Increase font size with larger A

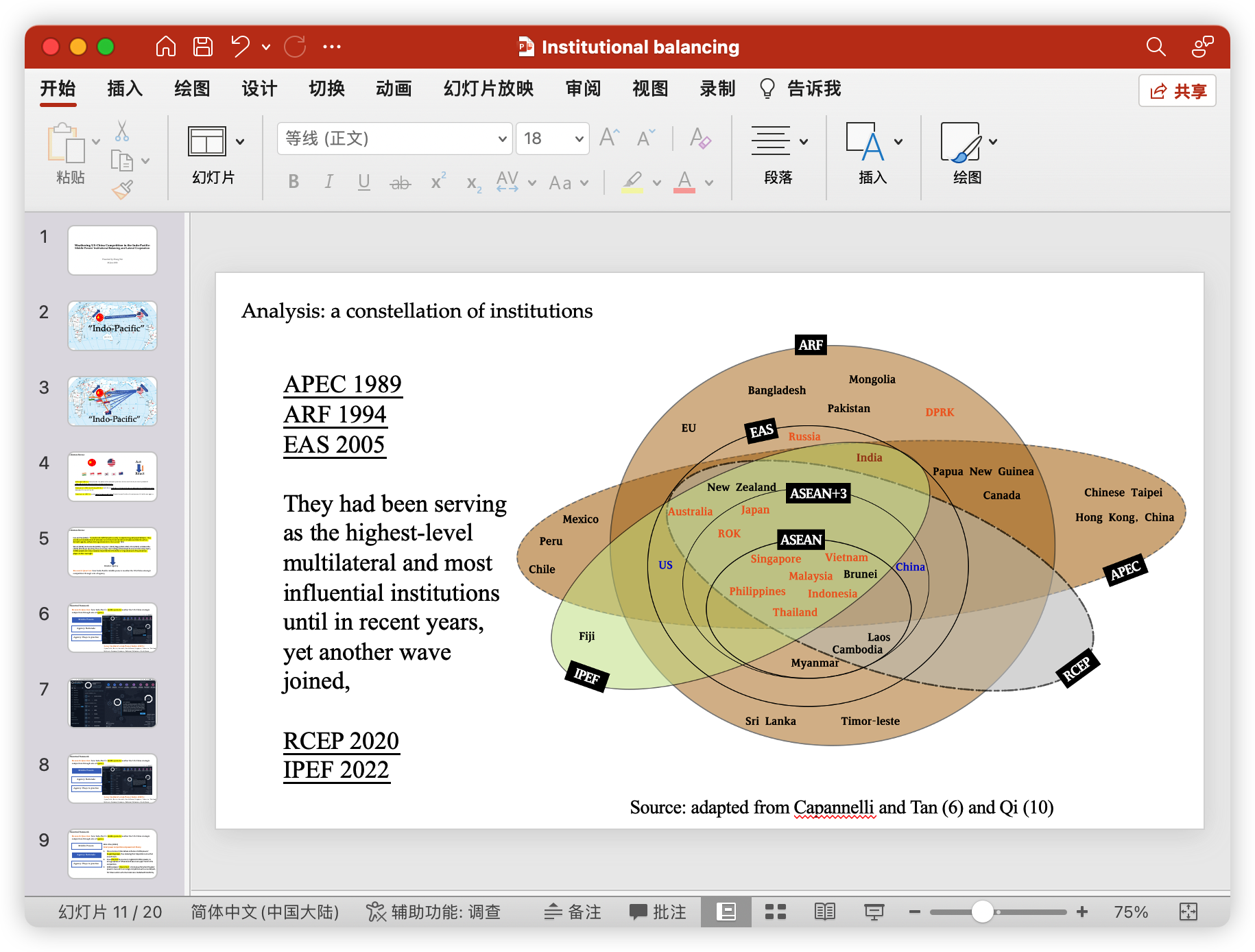(x=609, y=138)
